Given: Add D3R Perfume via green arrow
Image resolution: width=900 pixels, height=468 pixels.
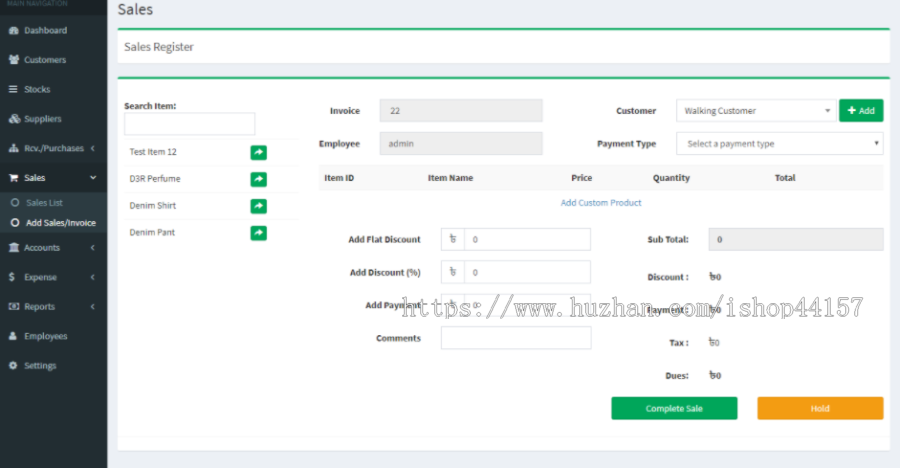Looking at the screenshot, I should tap(258, 179).
